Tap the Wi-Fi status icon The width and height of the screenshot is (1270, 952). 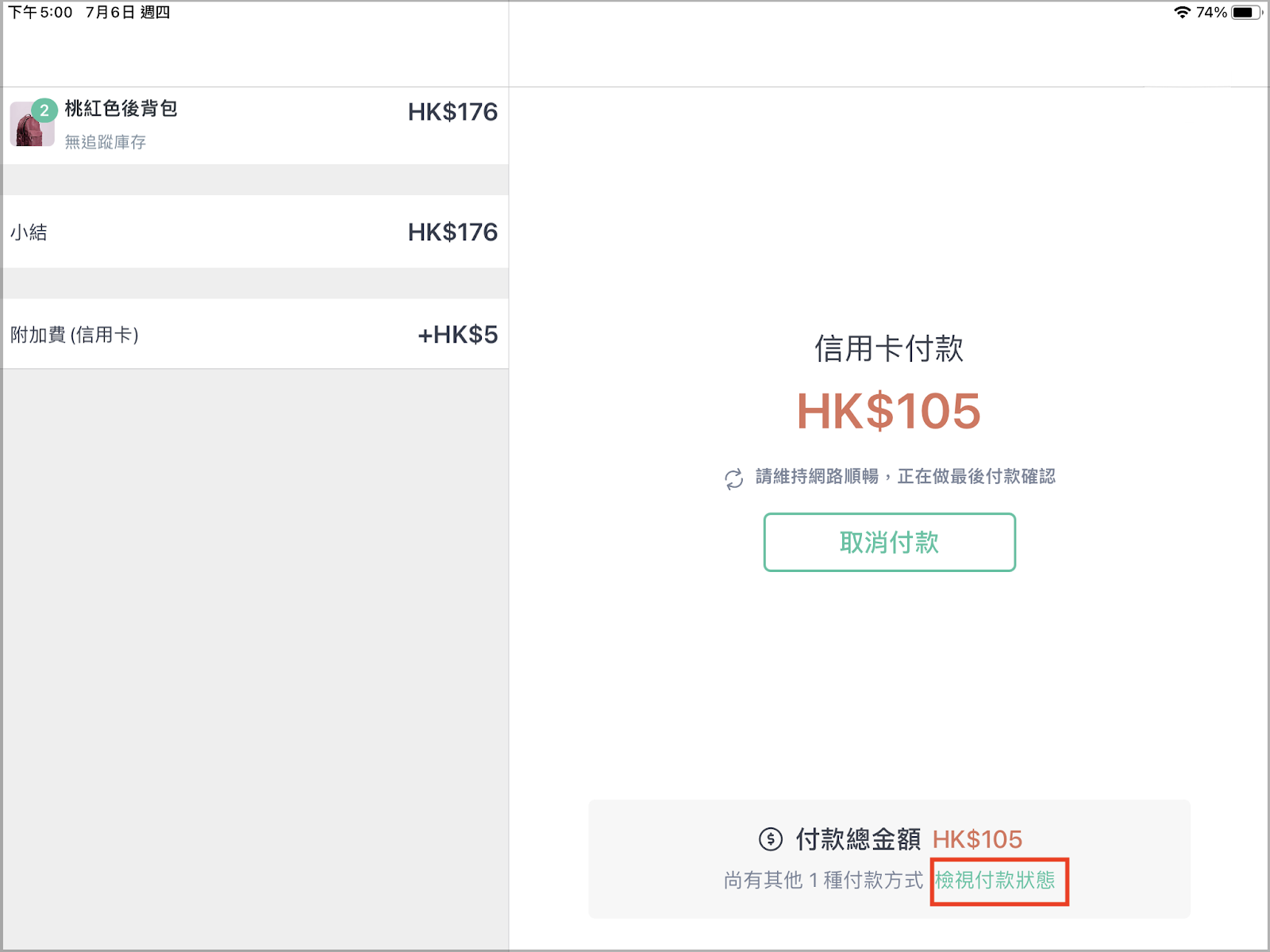(x=1182, y=12)
